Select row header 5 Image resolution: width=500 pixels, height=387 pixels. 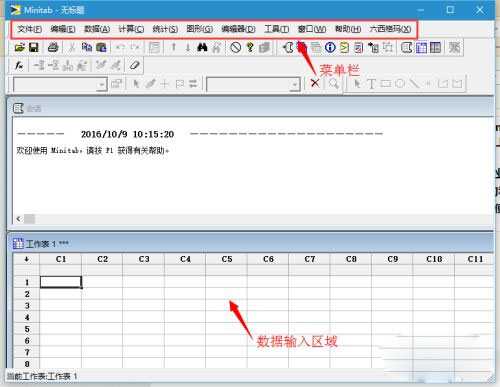[x=27, y=329]
